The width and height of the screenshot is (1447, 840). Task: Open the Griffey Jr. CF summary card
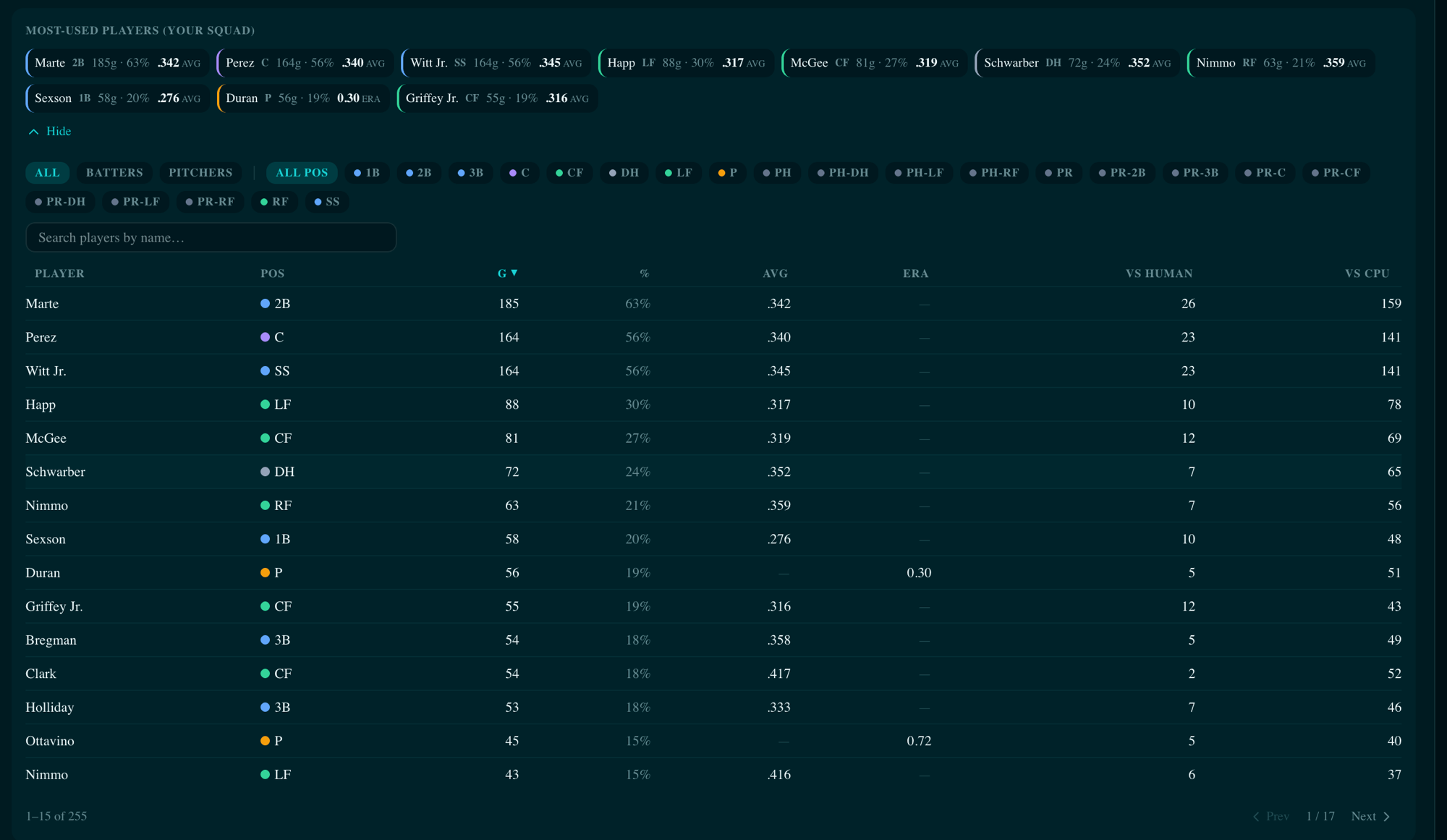click(497, 98)
